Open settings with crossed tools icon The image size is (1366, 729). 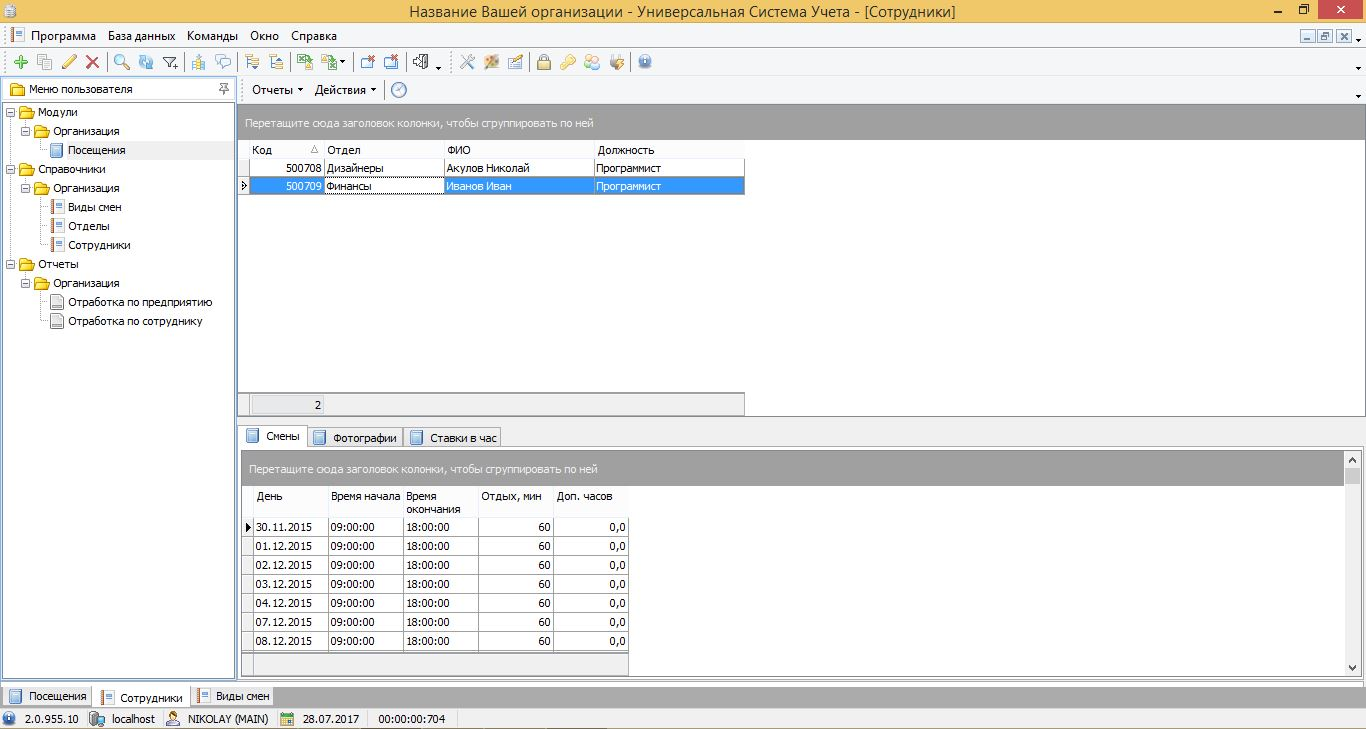click(467, 62)
